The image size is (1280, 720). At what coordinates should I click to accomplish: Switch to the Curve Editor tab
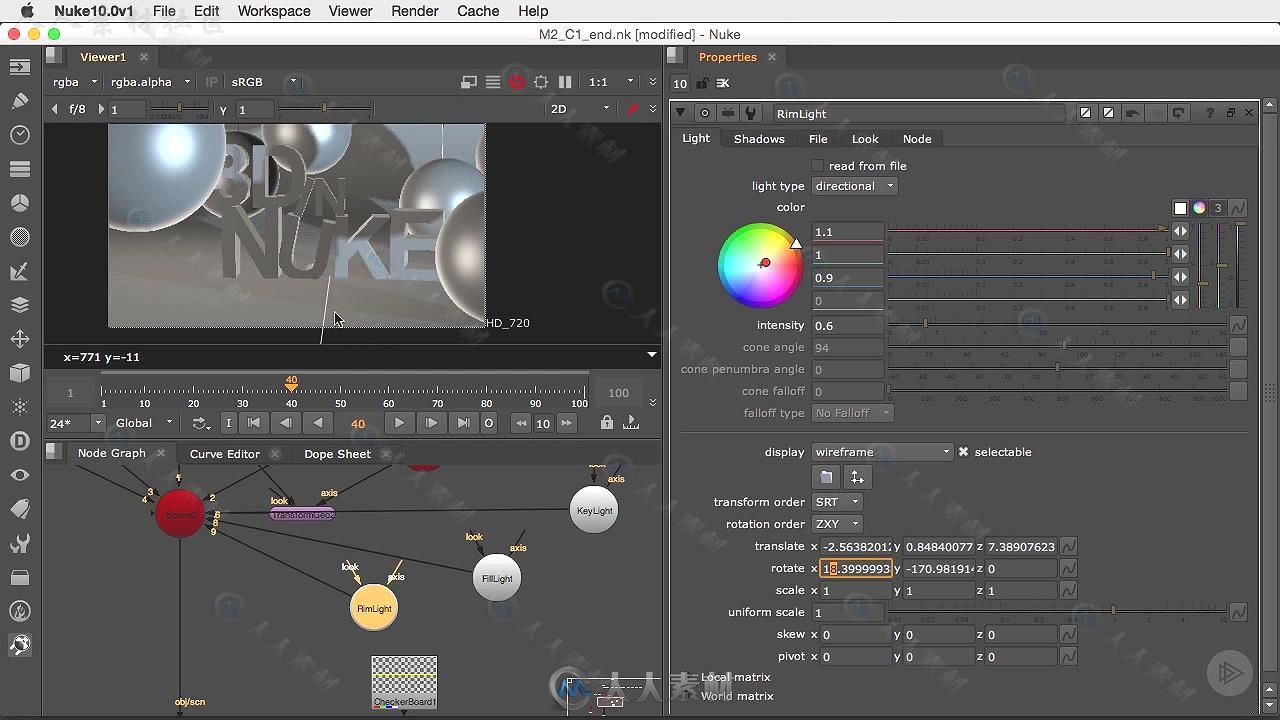click(x=225, y=454)
